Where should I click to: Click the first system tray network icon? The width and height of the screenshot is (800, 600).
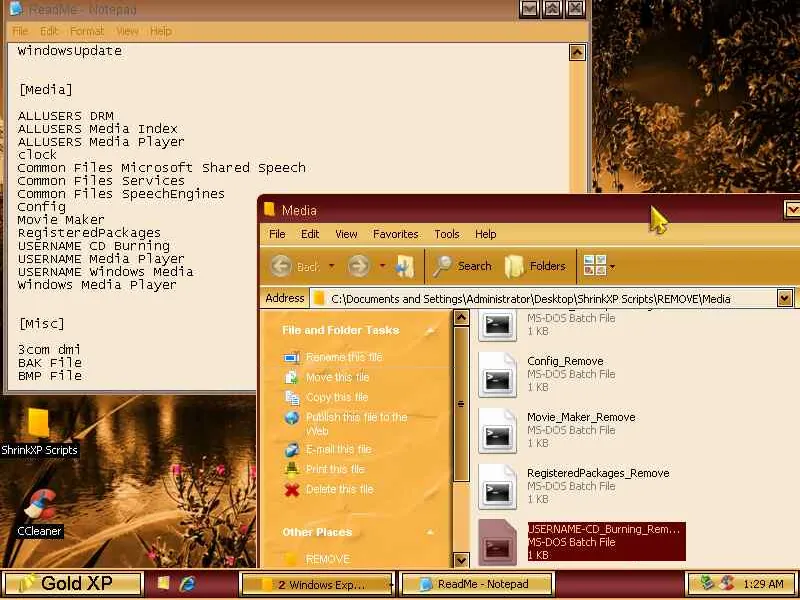pyautogui.click(x=706, y=583)
